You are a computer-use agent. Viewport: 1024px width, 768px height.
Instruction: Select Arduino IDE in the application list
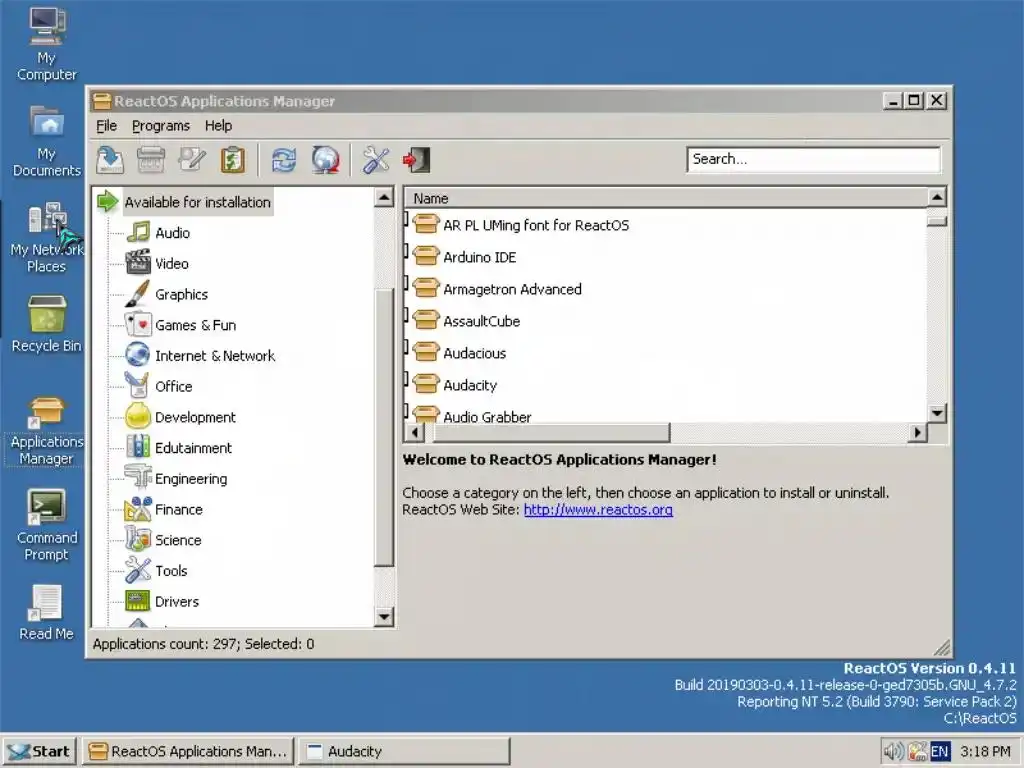point(479,257)
